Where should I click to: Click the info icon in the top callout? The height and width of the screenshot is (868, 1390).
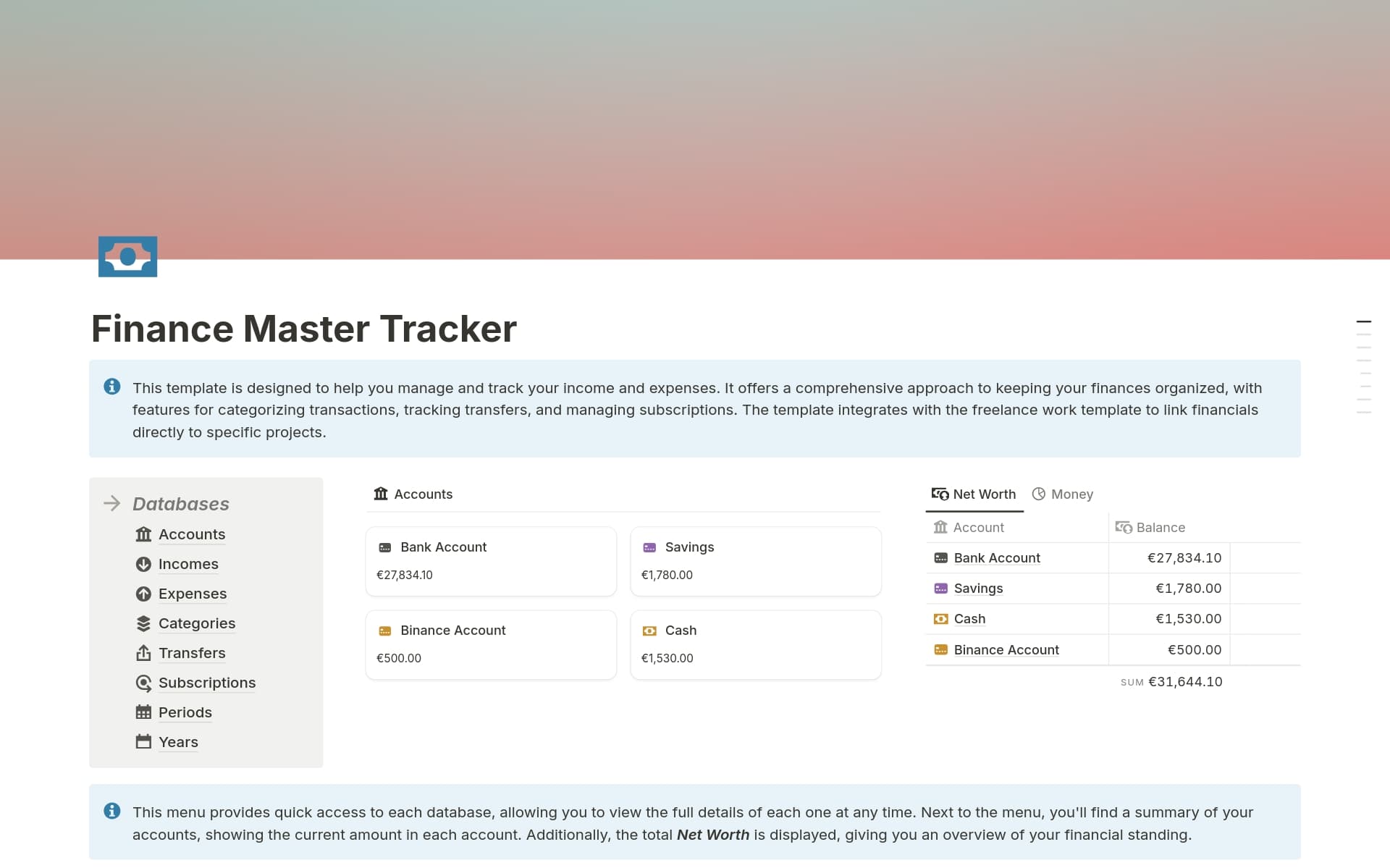tap(112, 387)
